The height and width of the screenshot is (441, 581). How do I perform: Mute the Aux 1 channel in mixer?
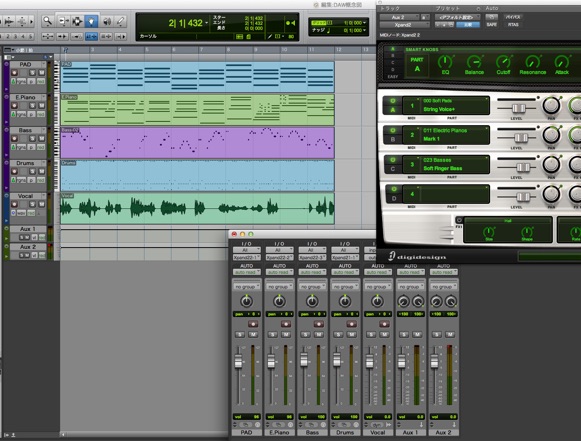417,335
